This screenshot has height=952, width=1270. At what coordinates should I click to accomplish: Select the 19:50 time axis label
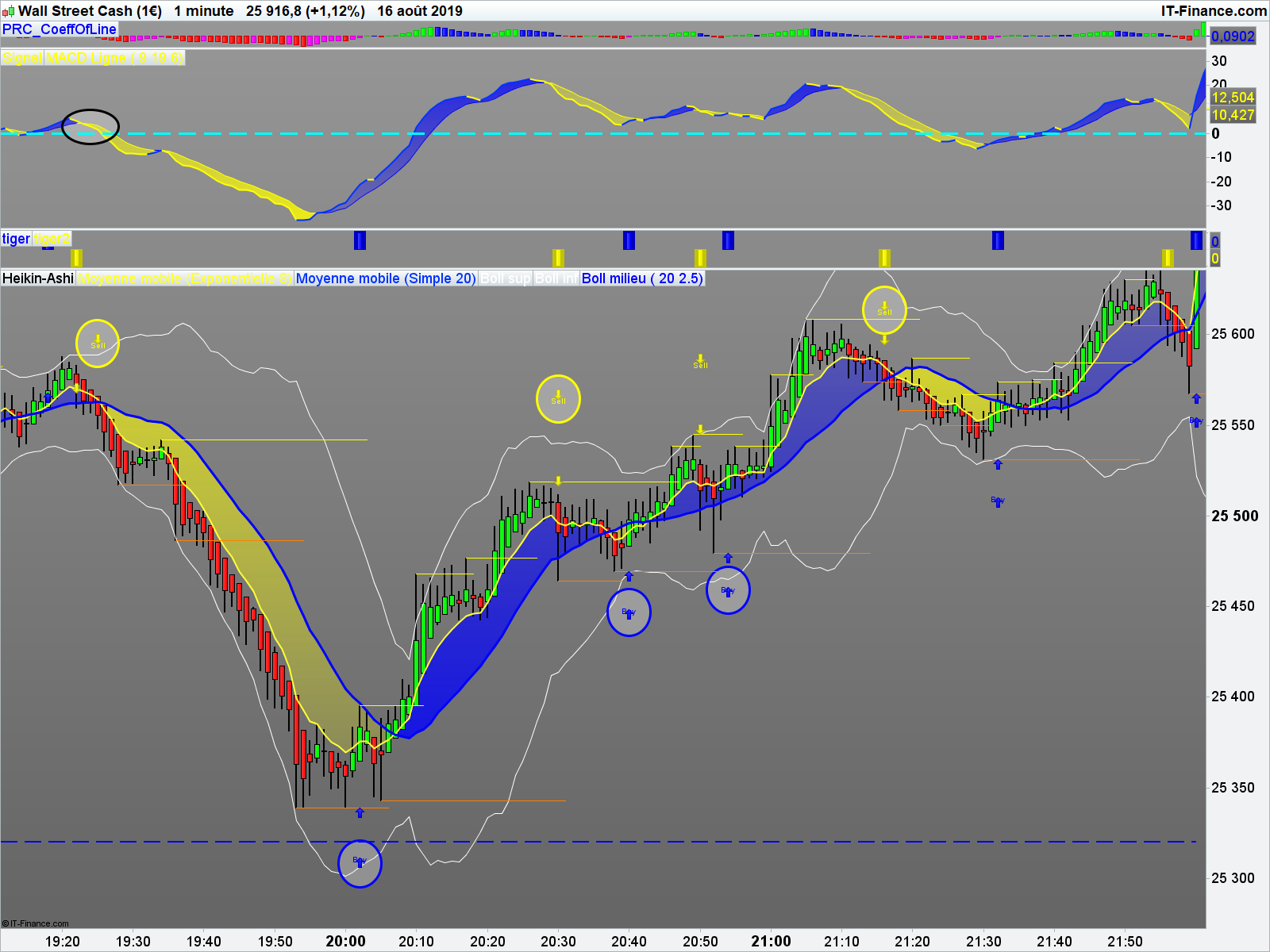click(275, 942)
